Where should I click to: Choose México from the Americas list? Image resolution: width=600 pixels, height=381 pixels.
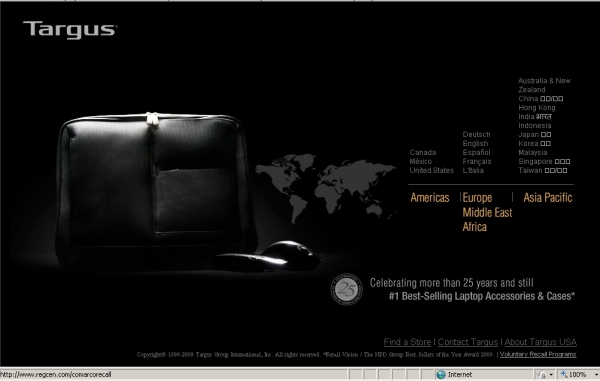[421, 161]
